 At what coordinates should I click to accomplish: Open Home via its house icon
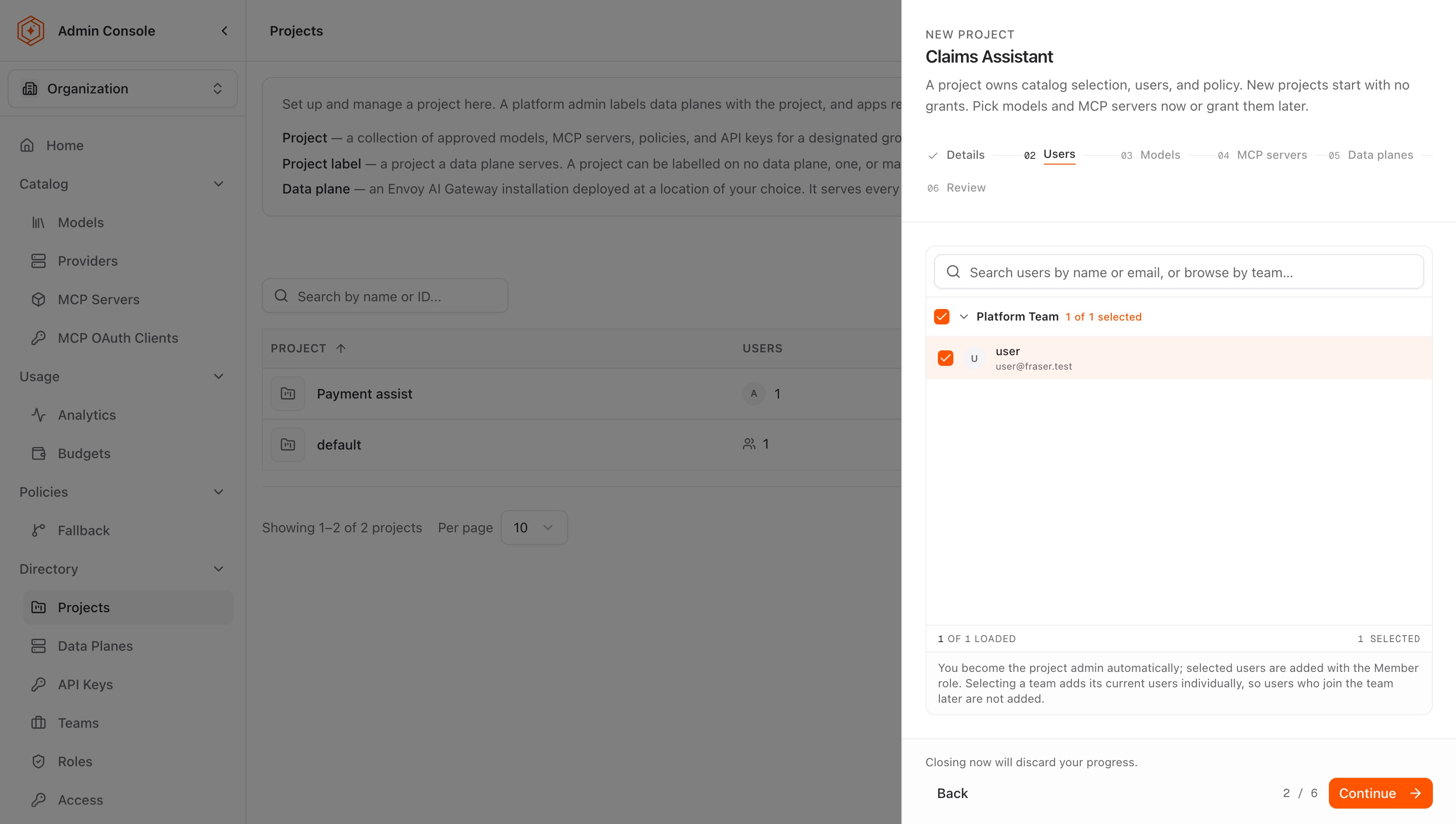pos(27,145)
